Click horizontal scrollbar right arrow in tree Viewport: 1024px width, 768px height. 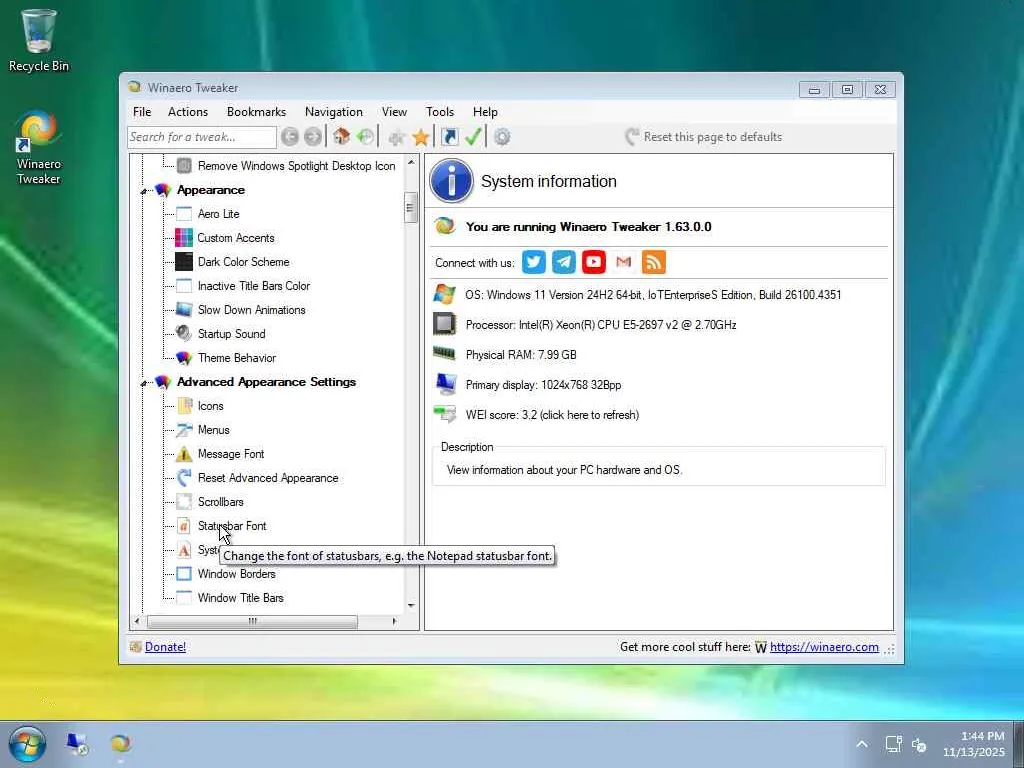tap(394, 622)
